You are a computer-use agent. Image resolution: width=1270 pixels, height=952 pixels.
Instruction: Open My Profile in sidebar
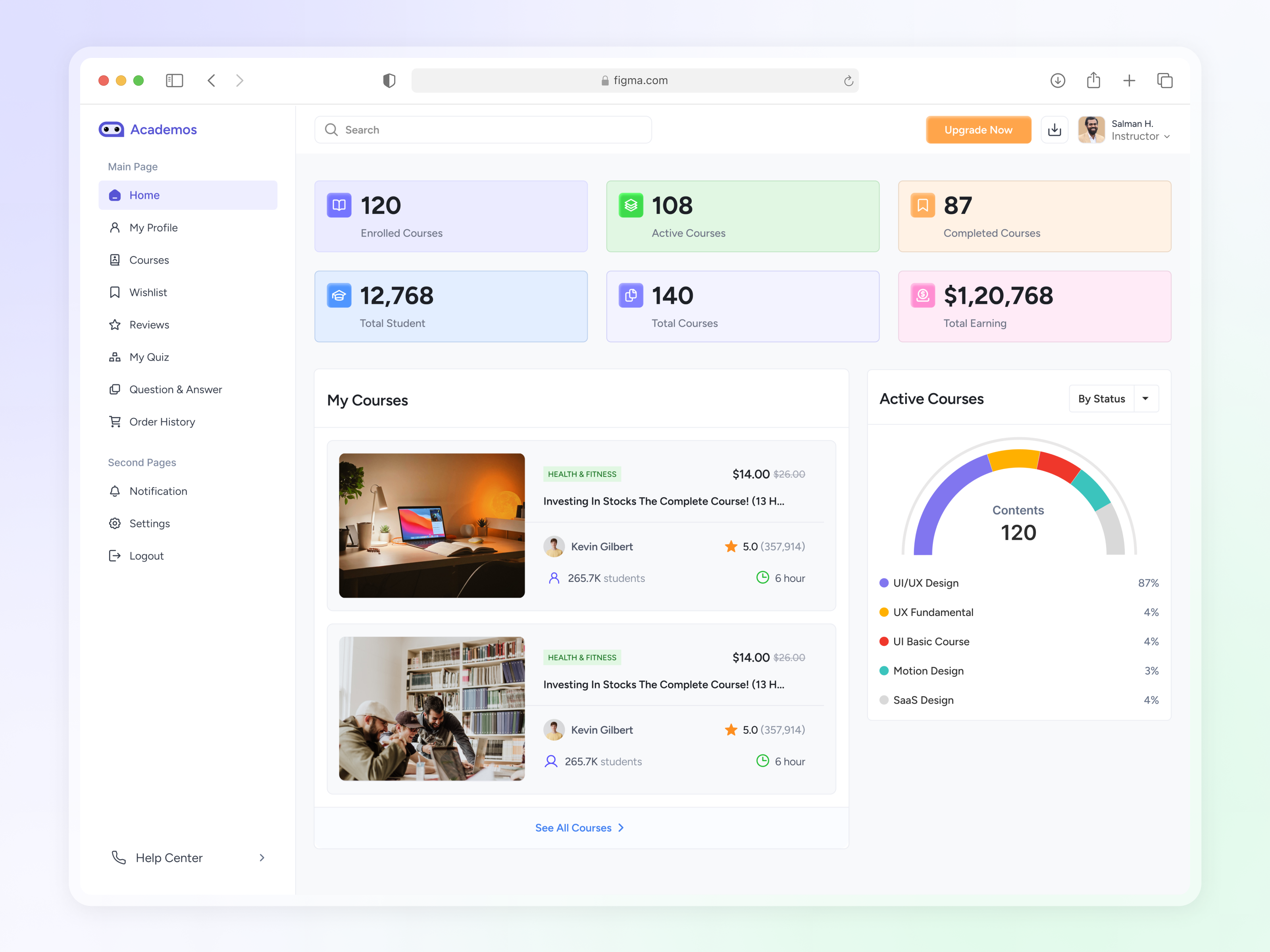[188, 228]
